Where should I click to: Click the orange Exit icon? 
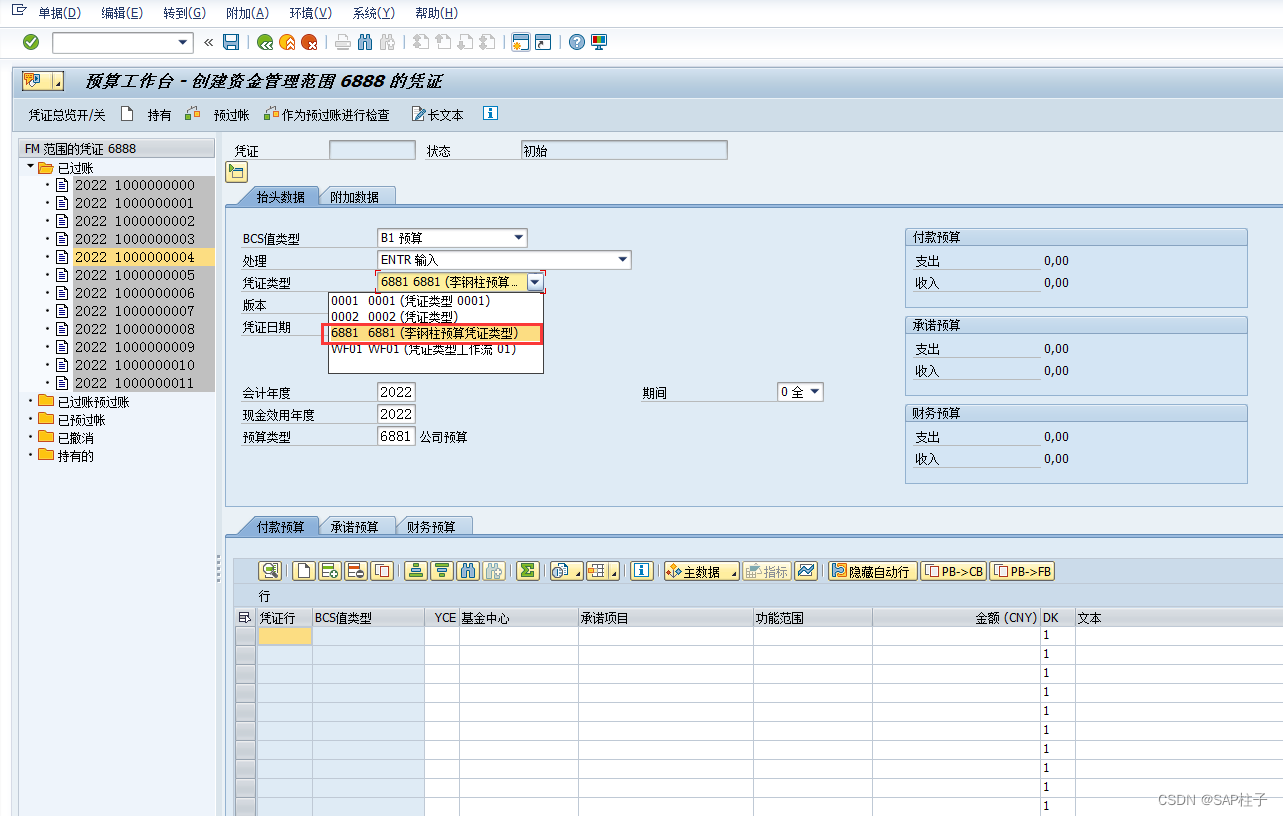point(288,42)
